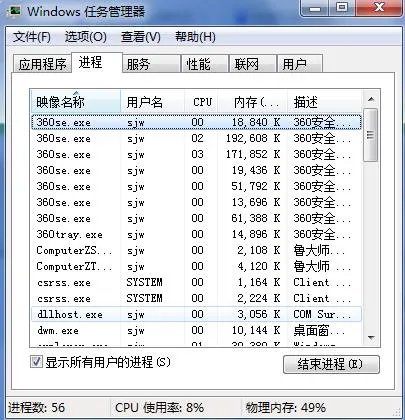Switch to the 服务 tab
This screenshot has height=420, width=405.
[x=151, y=64]
